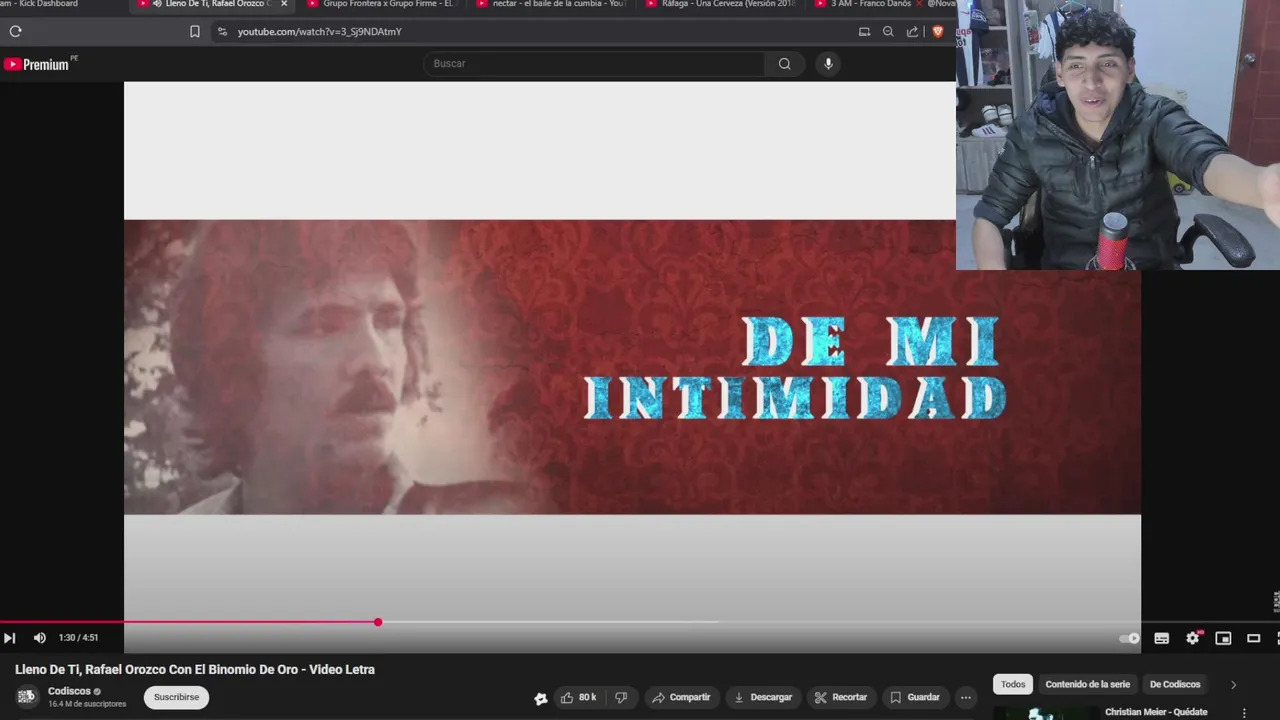This screenshot has width=1280, height=720.
Task: Click video title Lleno De Ti text
Action: pos(195,669)
